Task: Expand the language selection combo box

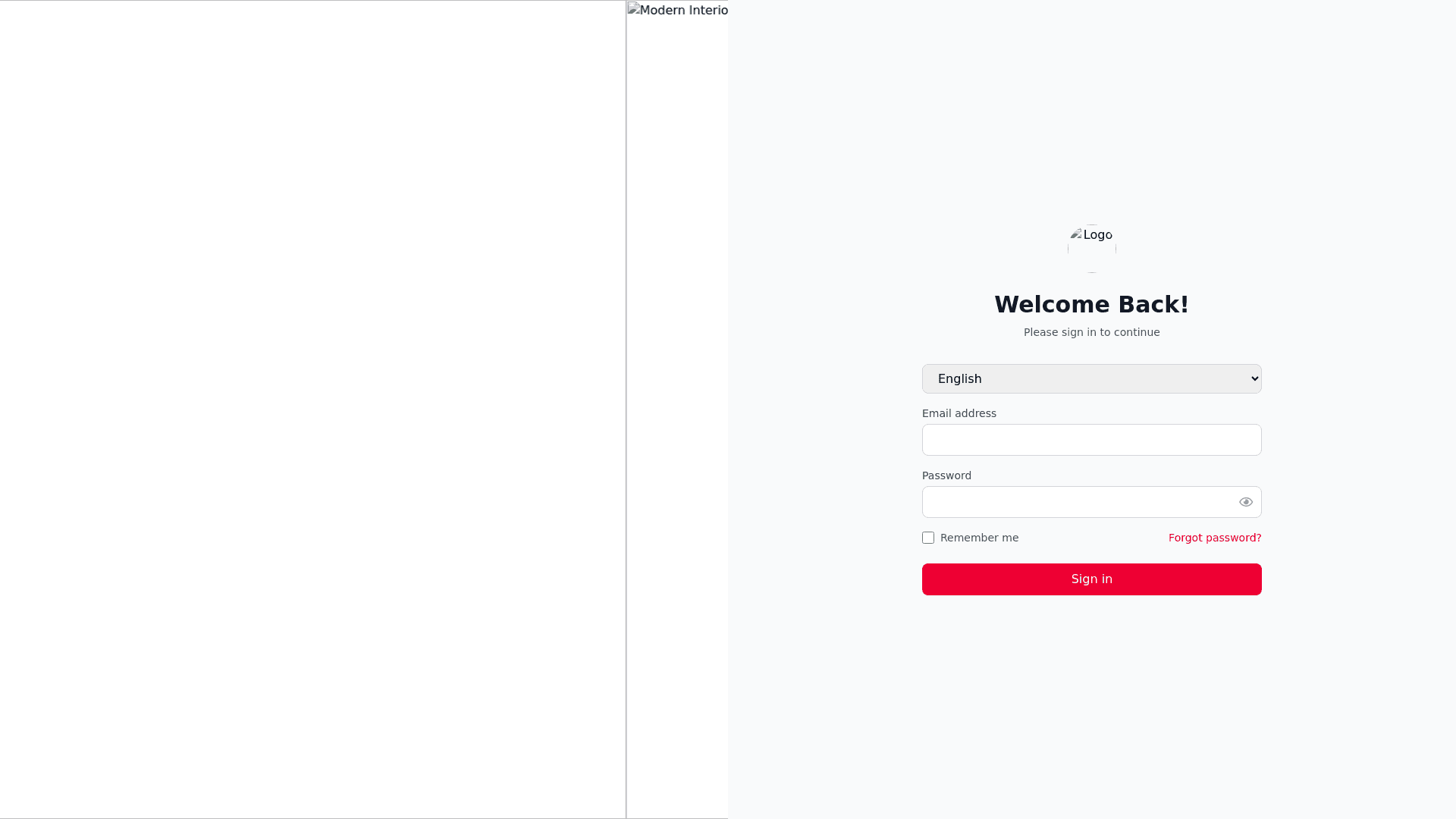Action: coord(1091,378)
